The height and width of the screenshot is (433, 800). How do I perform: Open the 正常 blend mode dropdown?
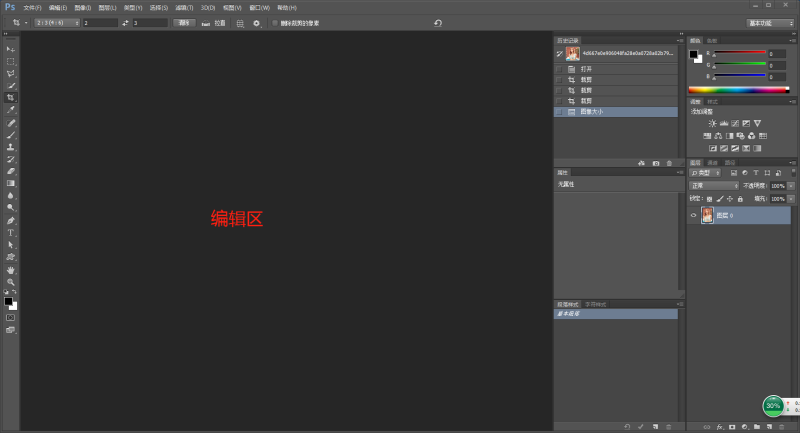coord(714,186)
